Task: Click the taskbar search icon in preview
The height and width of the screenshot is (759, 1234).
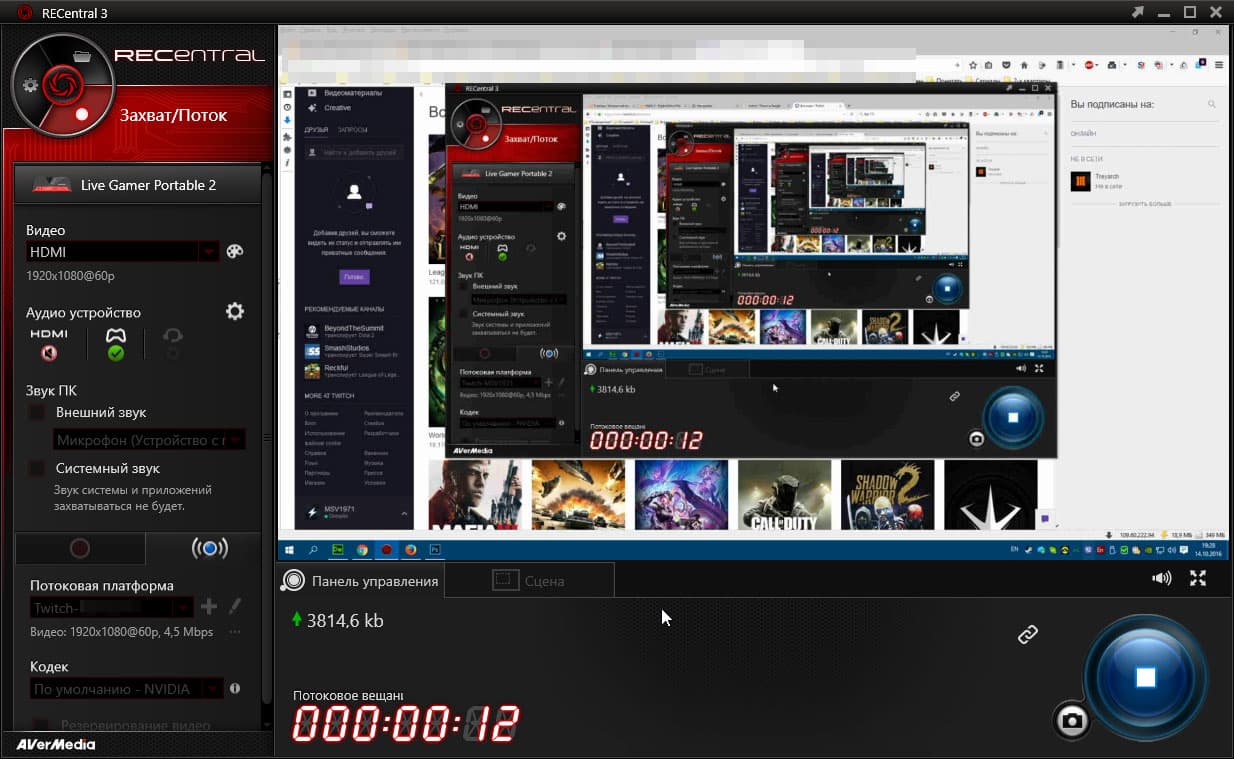Action: 314,549
